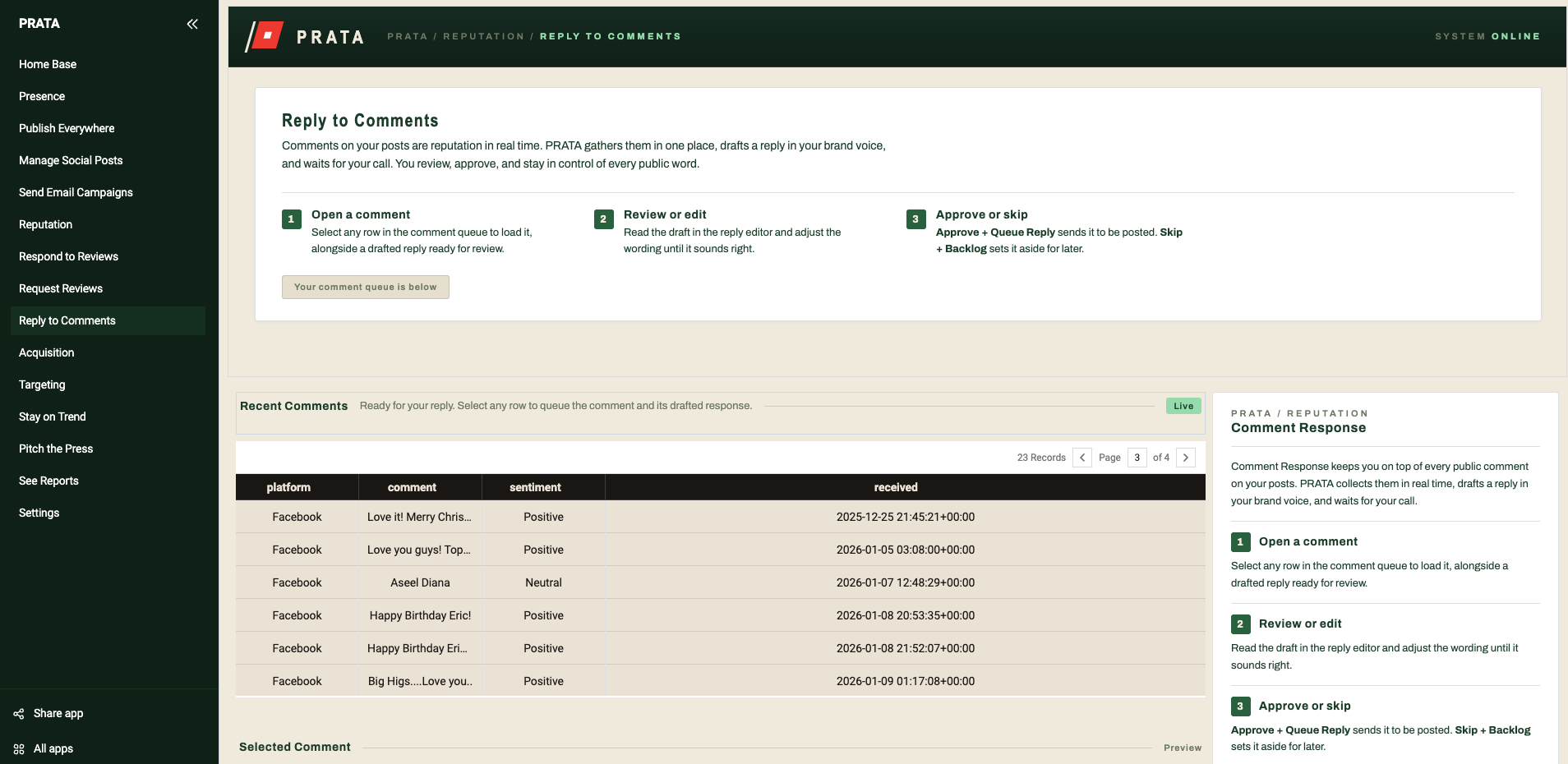The image size is (1568, 764).
Task: Click the Preview label beside Selected Comment
Action: 1183,748
